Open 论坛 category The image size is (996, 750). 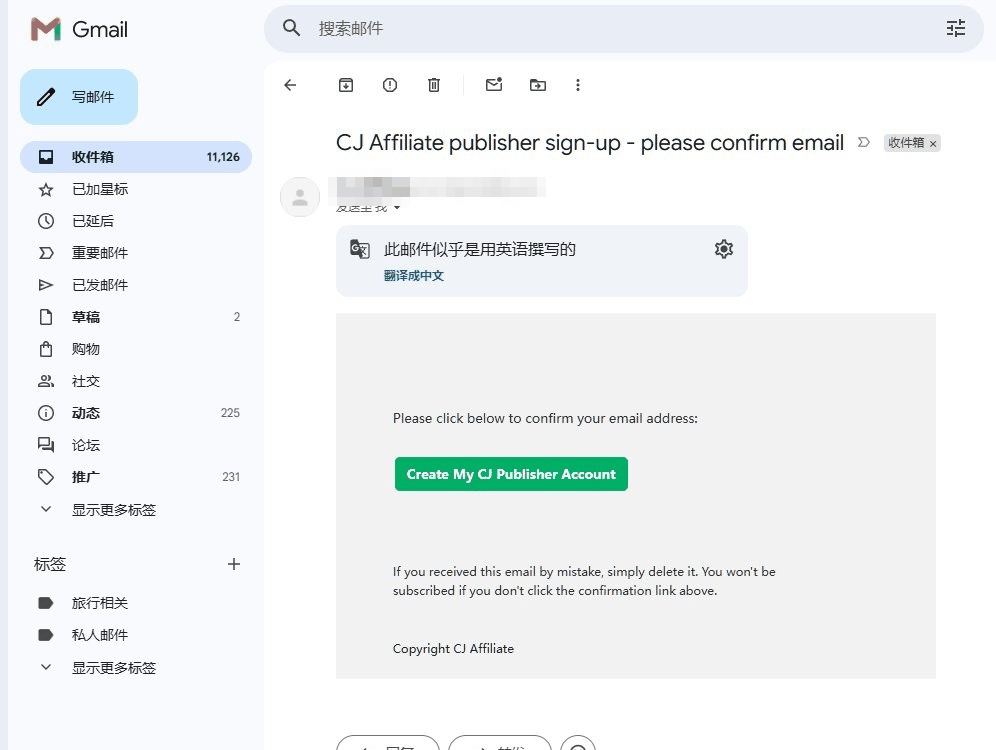click(x=136, y=445)
